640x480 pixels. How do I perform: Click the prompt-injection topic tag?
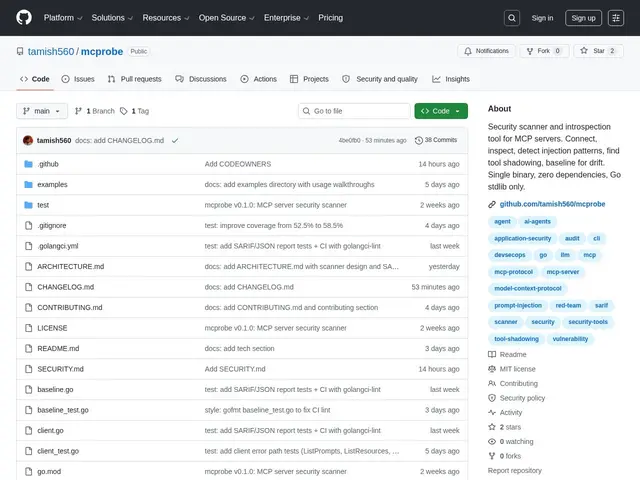[x=518, y=305]
